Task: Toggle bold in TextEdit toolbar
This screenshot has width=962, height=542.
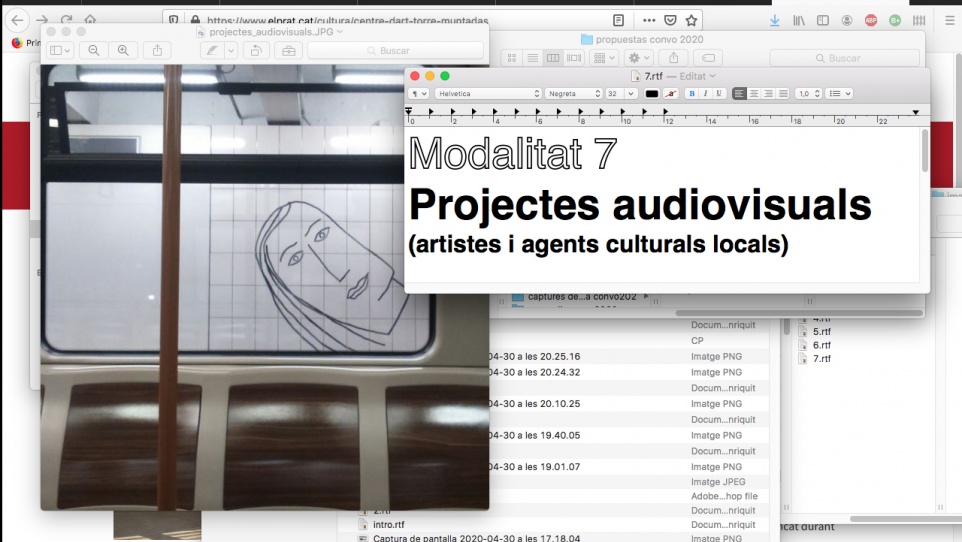Action: point(691,93)
